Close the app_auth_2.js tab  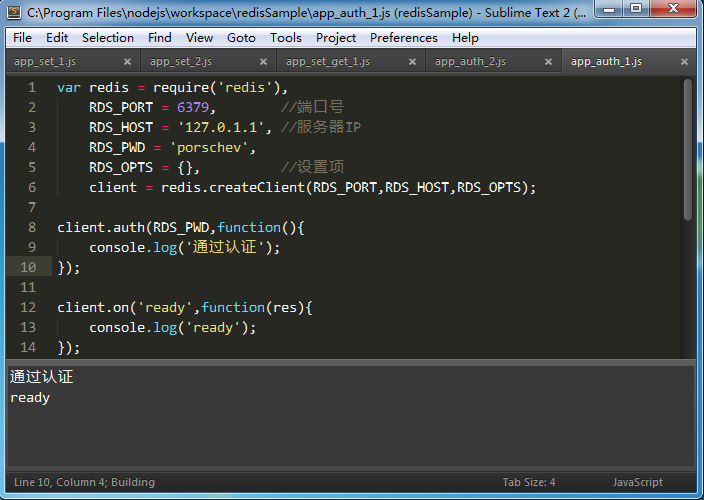[548, 62]
